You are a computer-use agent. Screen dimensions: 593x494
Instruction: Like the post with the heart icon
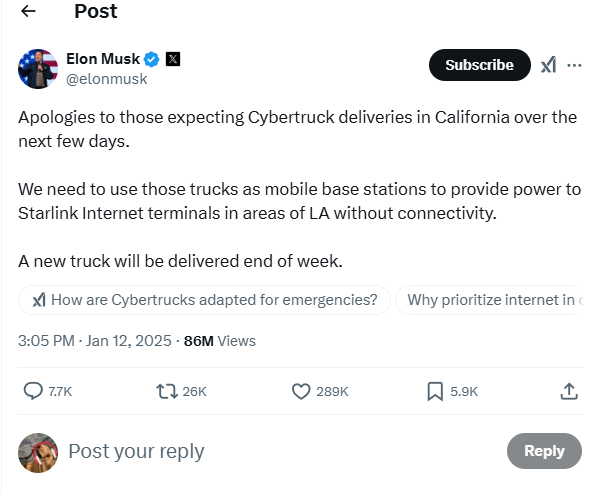pos(301,391)
